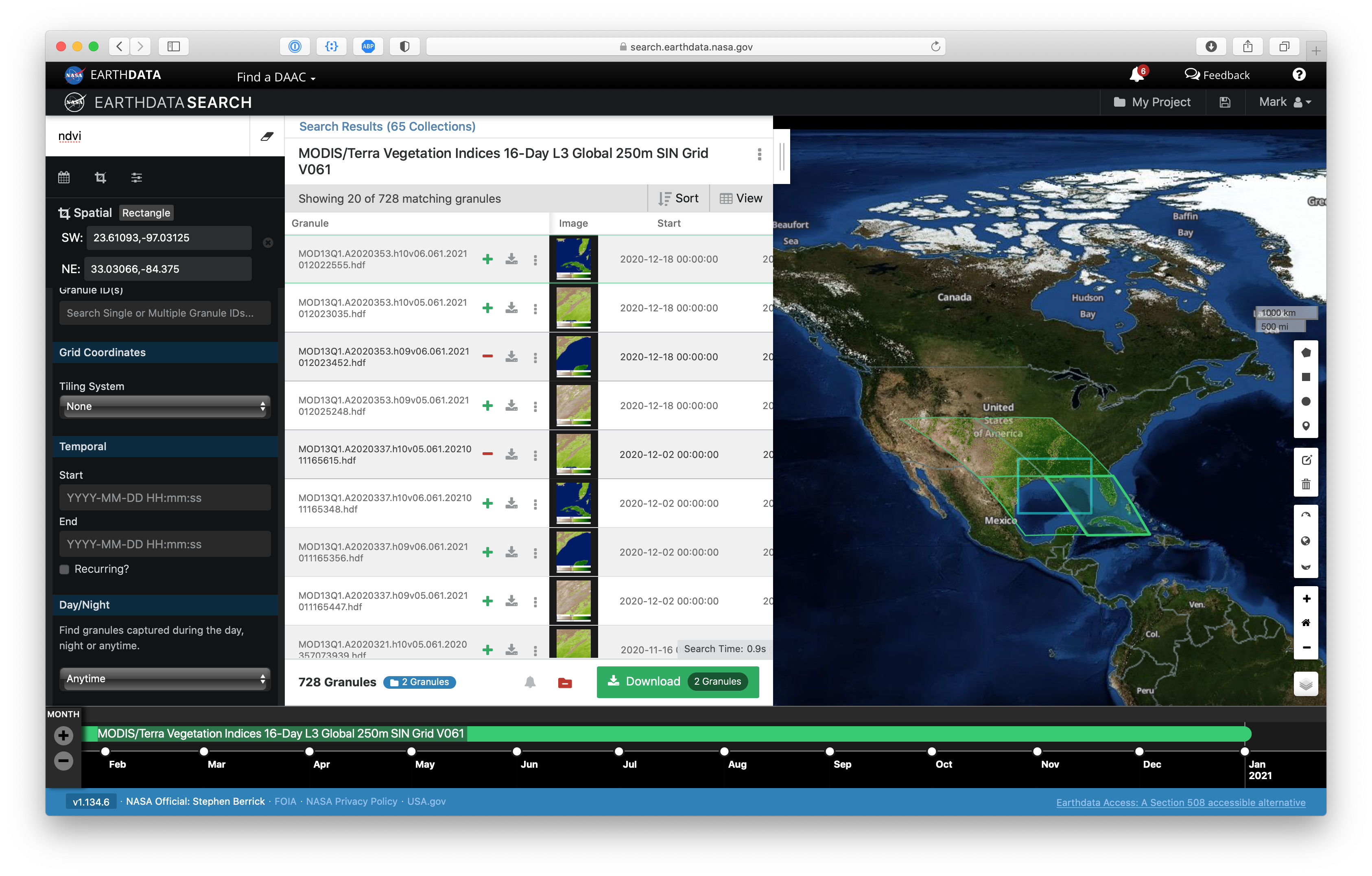
Task: Download the 2 selected granules
Action: point(677,682)
